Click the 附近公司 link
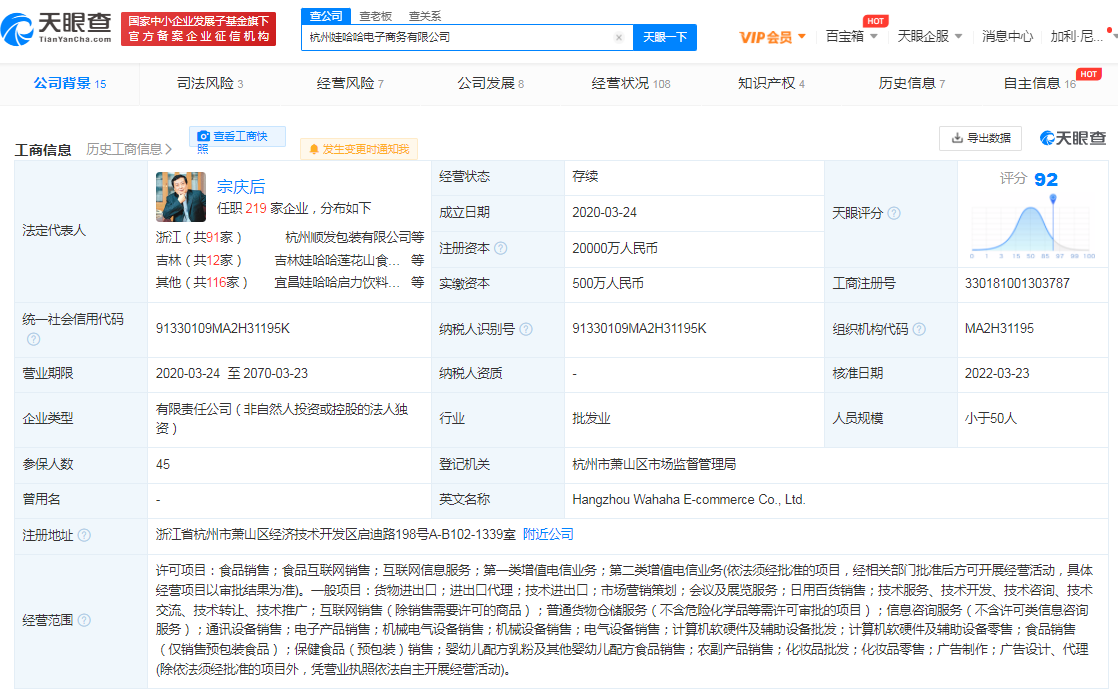This screenshot has height=693, width=1118. pyautogui.click(x=548, y=534)
